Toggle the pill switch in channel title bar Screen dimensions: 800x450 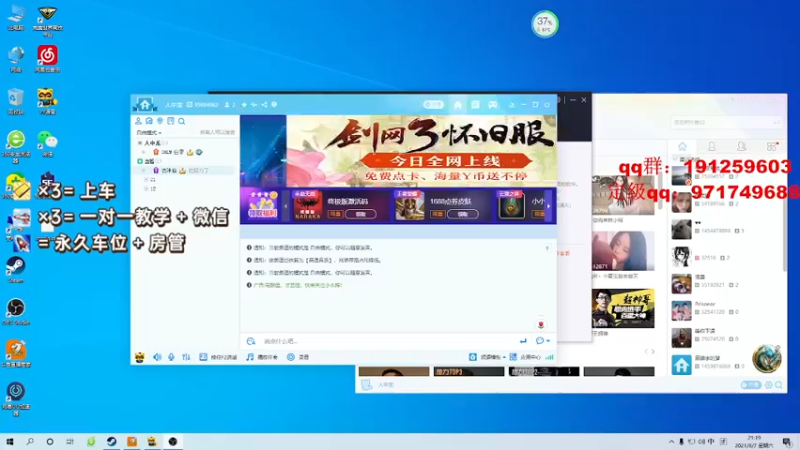[x=433, y=105]
